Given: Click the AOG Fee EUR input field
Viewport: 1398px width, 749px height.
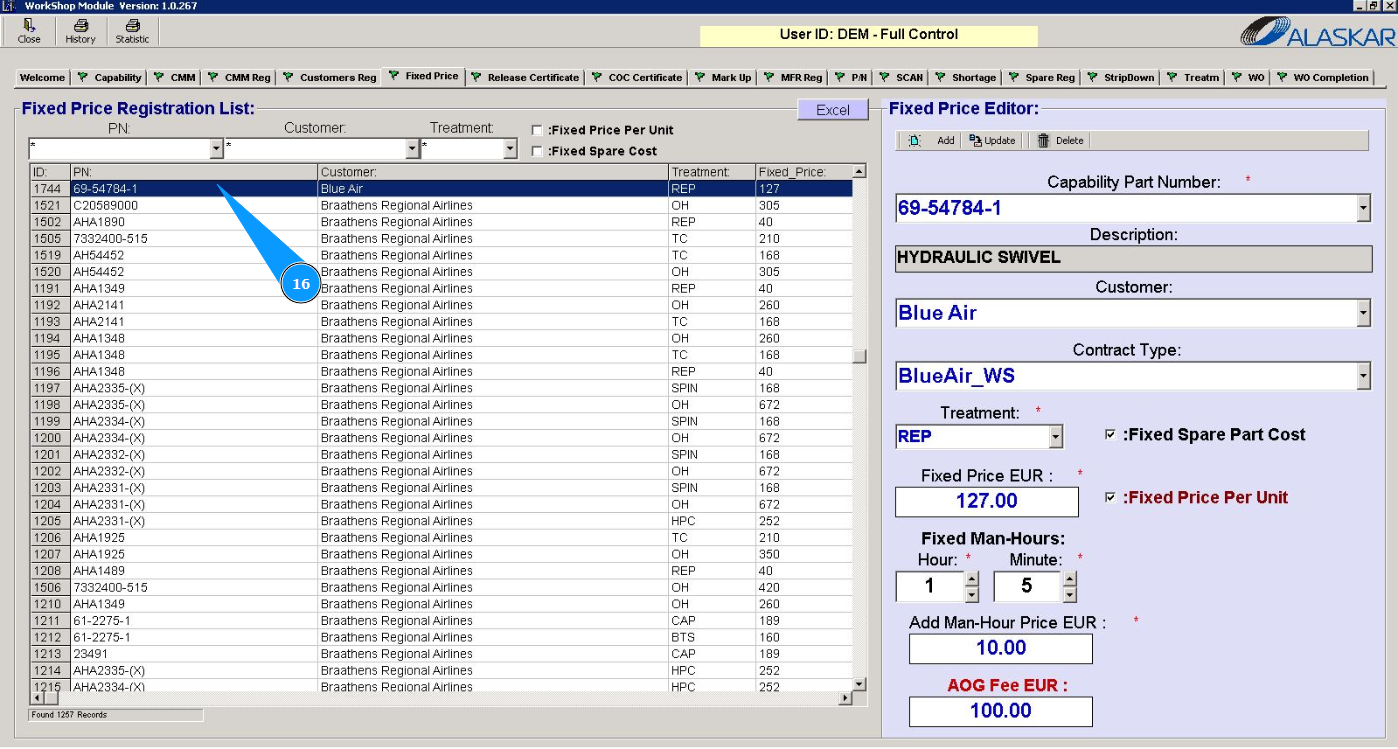Looking at the screenshot, I should coord(1000,711).
